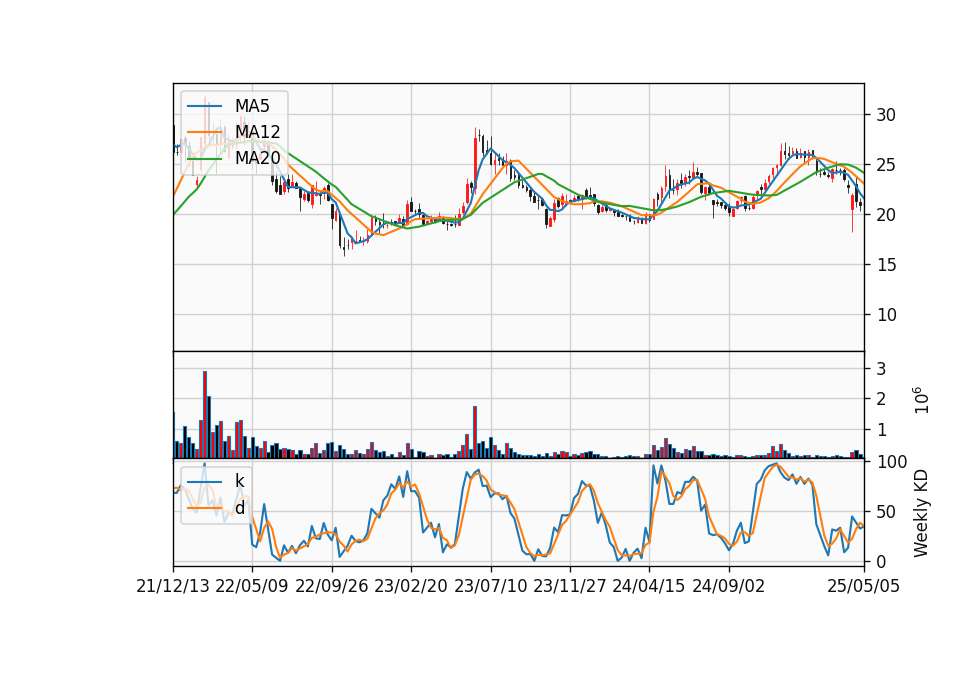Click the 23/07/10 date axis label

coord(490,586)
